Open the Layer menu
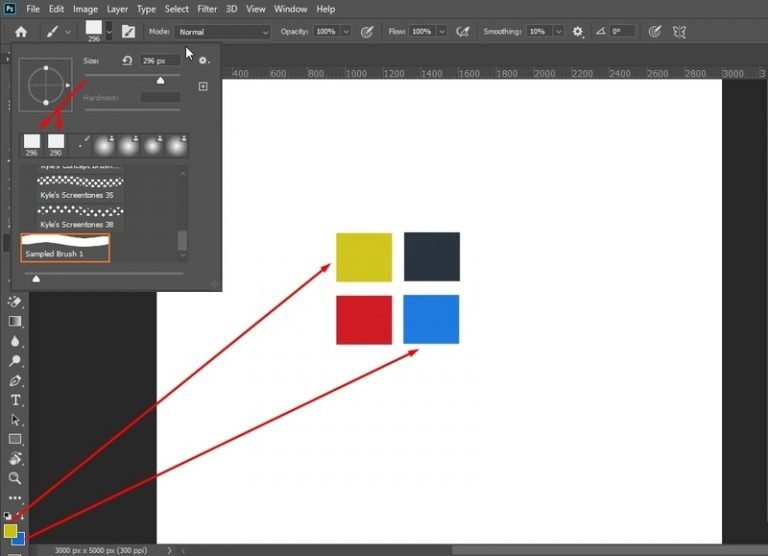Viewport: 768px width, 556px height. click(117, 9)
